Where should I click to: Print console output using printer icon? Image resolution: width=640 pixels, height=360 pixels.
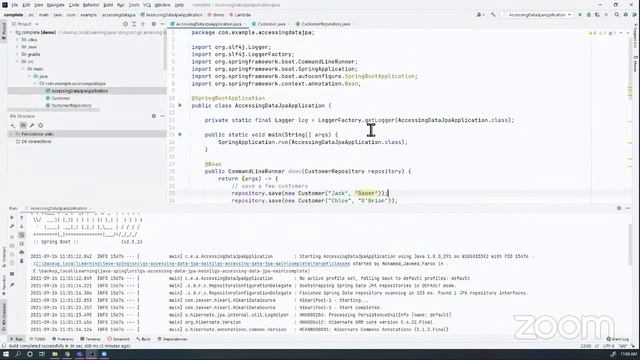(x=22, y=252)
